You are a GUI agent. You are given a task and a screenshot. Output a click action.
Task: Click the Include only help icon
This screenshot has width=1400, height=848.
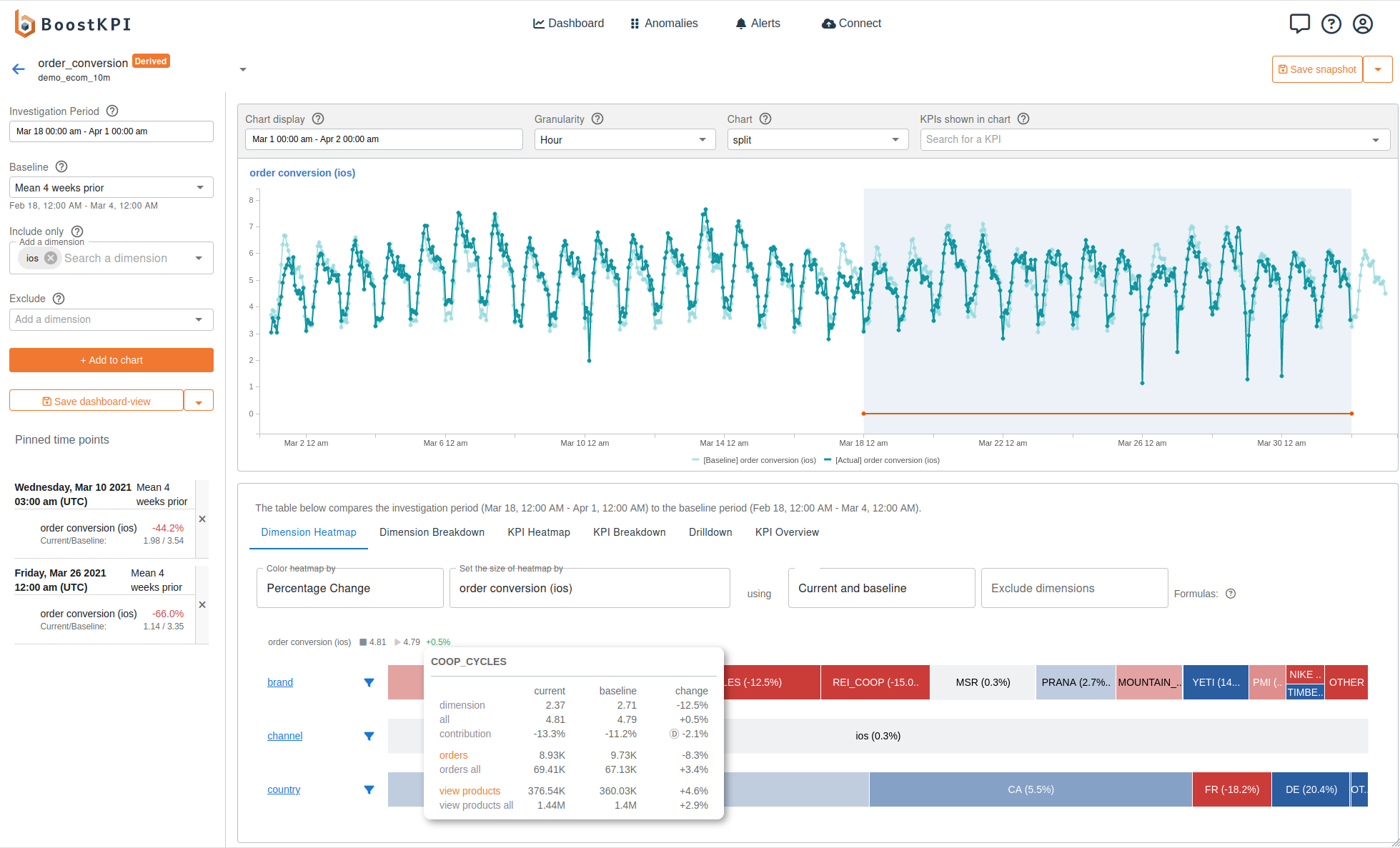pyautogui.click(x=77, y=231)
